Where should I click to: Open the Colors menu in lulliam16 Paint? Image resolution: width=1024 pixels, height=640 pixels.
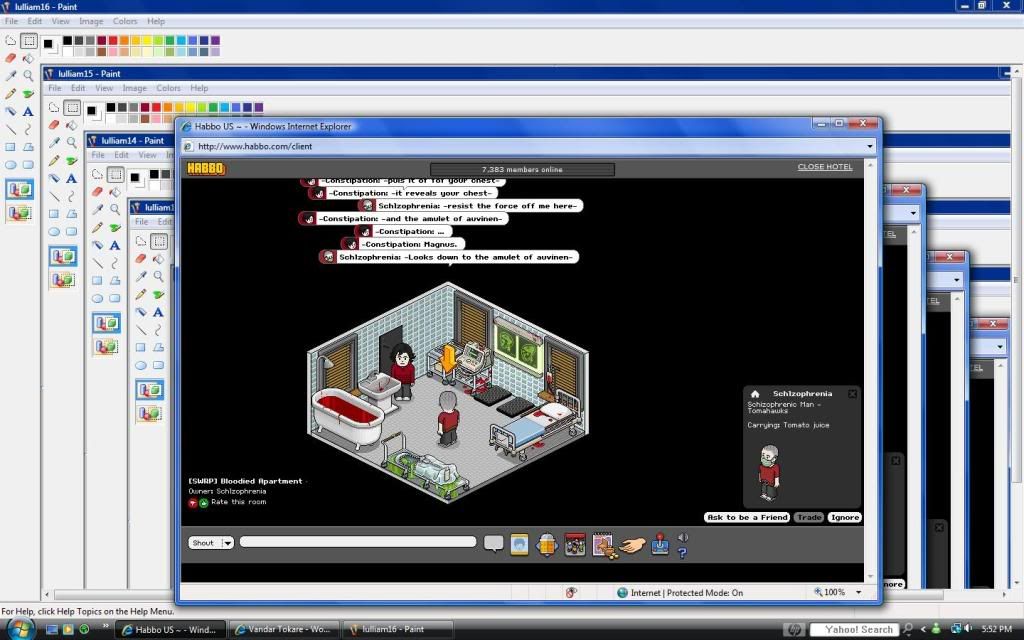coord(125,21)
